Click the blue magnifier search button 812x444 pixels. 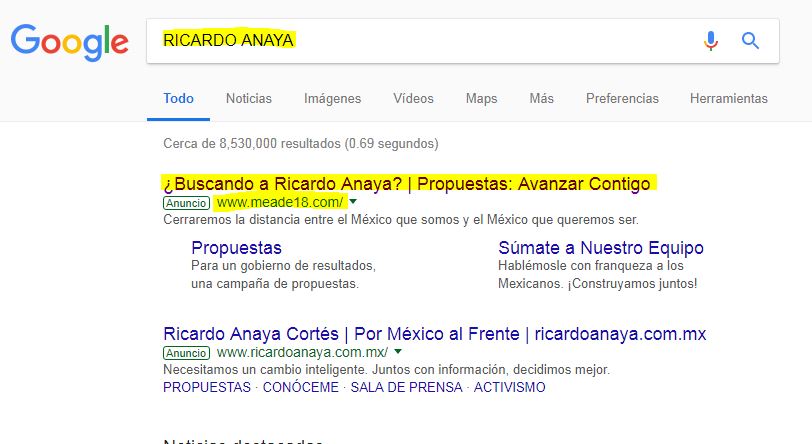[x=750, y=41]
